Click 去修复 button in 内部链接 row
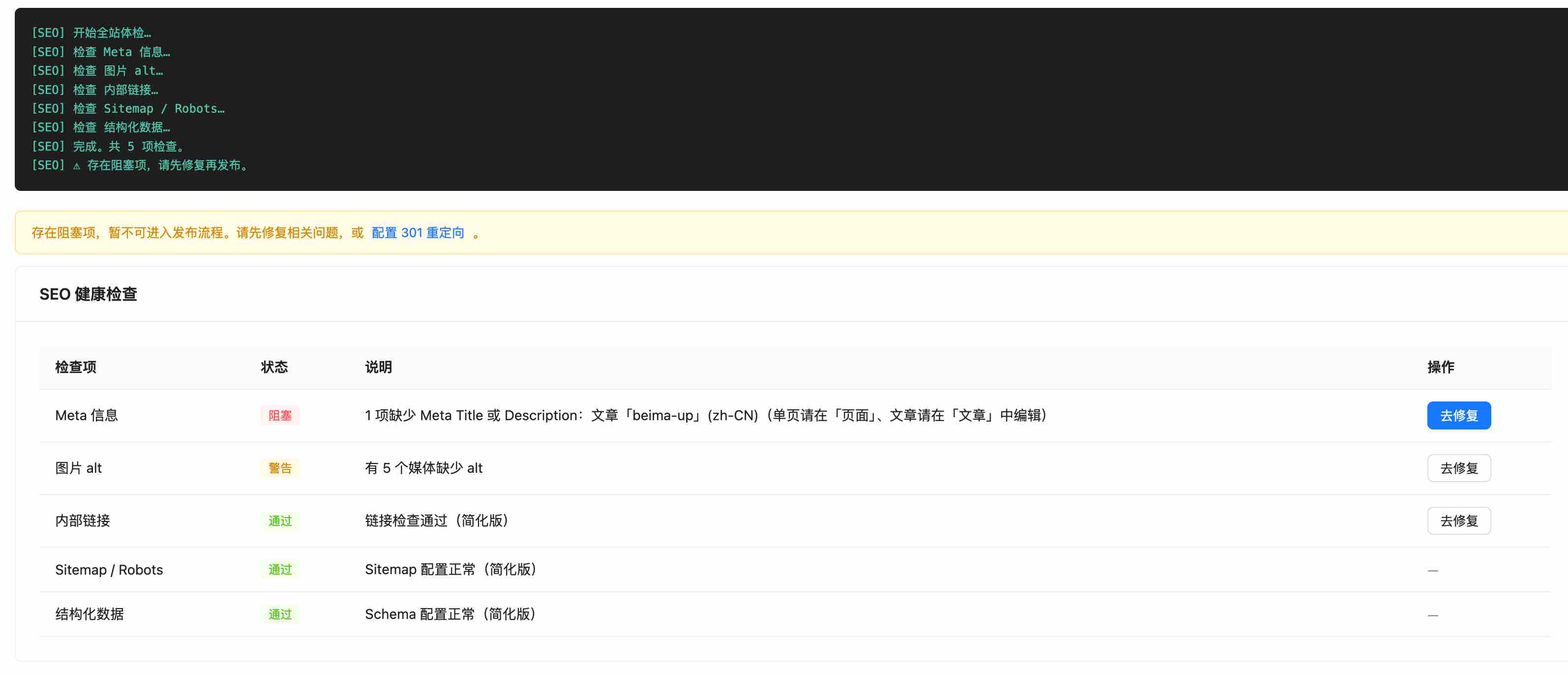The width and height of the screenshot is (1568, 675). coord(1458,521)
